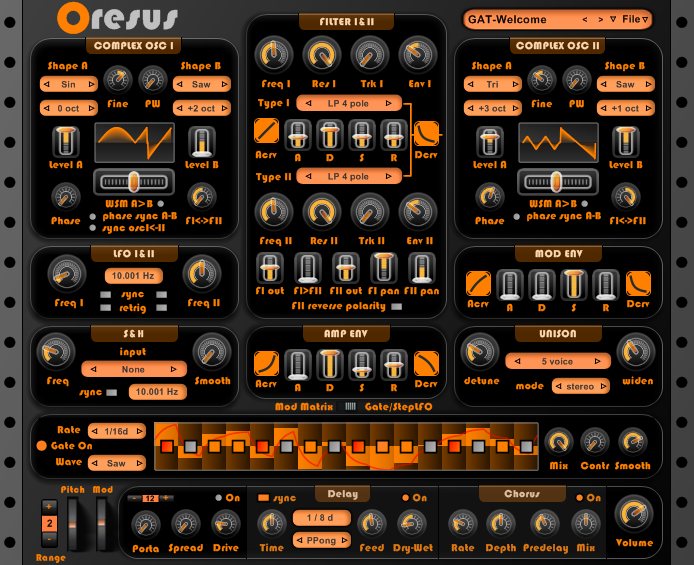Click the Volume knob
The height and width of the screenshot is (565, 694).
632,513
